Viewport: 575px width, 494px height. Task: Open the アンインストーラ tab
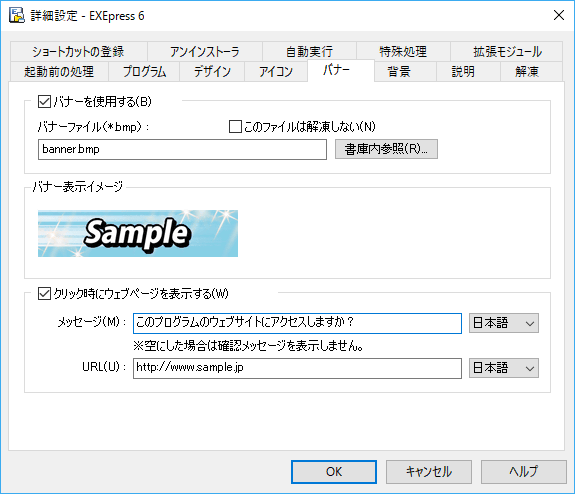coord(205,52)
